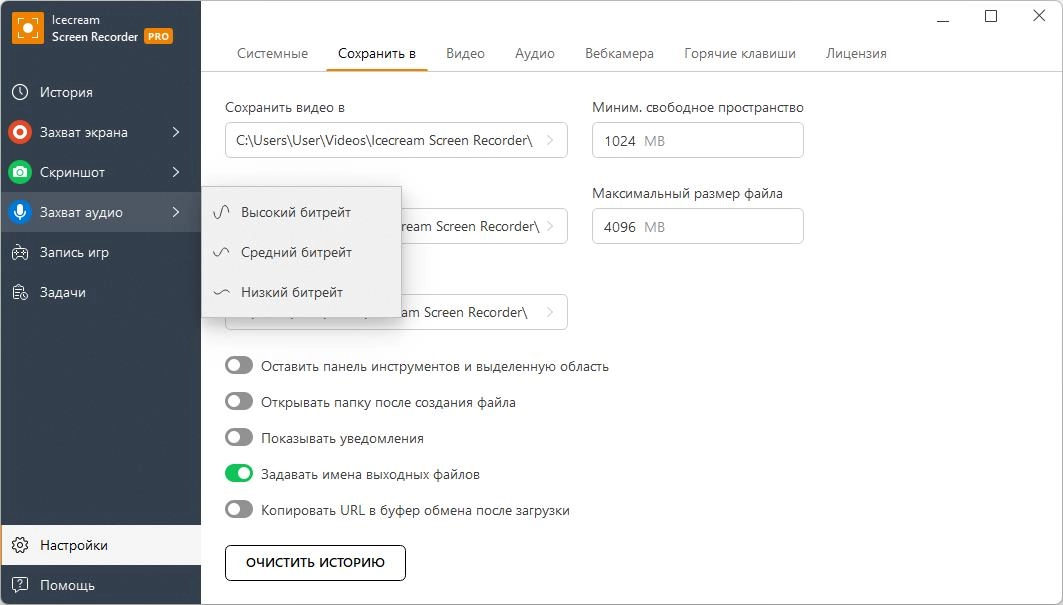
Task: Select 'Высокий битрейт' menu option
Action: (296, 212)
